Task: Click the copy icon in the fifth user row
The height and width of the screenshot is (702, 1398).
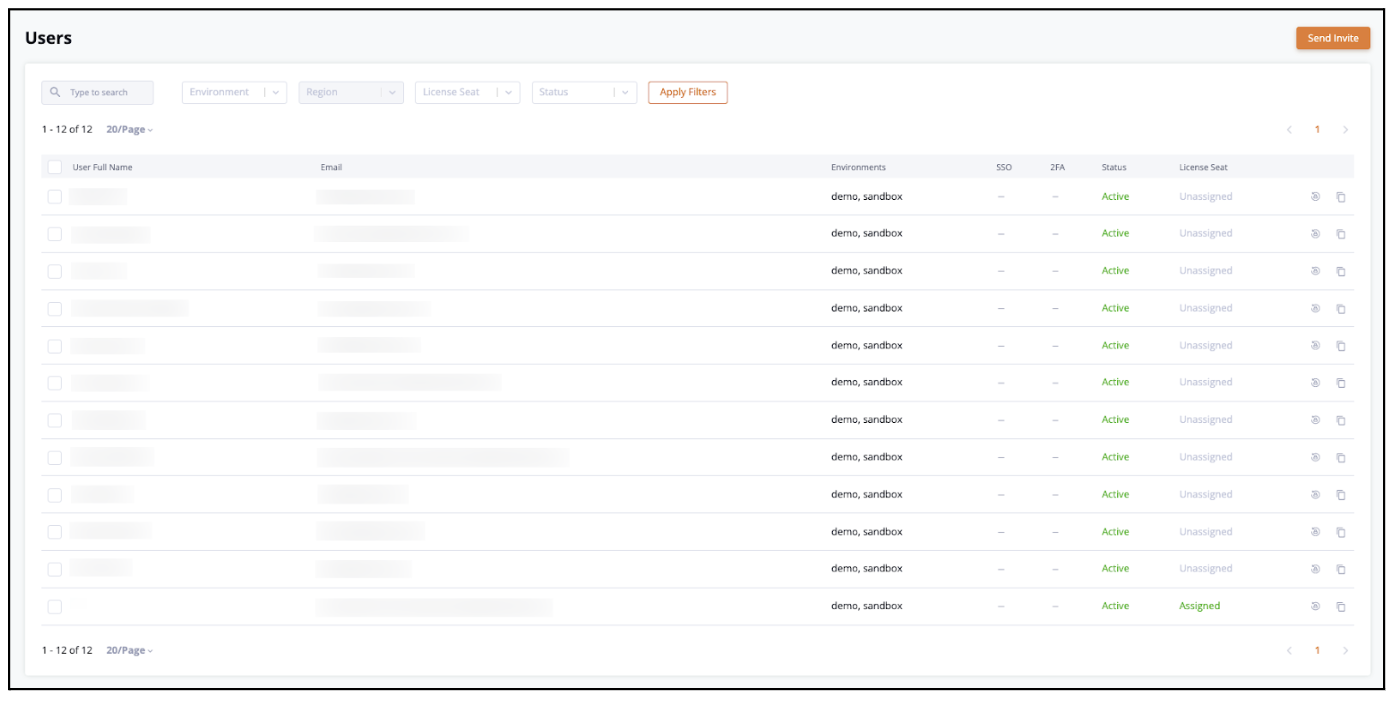Action: [1341, 345]
